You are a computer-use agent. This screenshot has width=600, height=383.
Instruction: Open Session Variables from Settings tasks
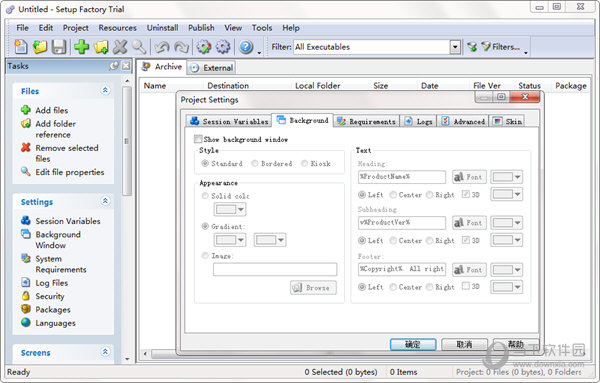pos(68,221)
